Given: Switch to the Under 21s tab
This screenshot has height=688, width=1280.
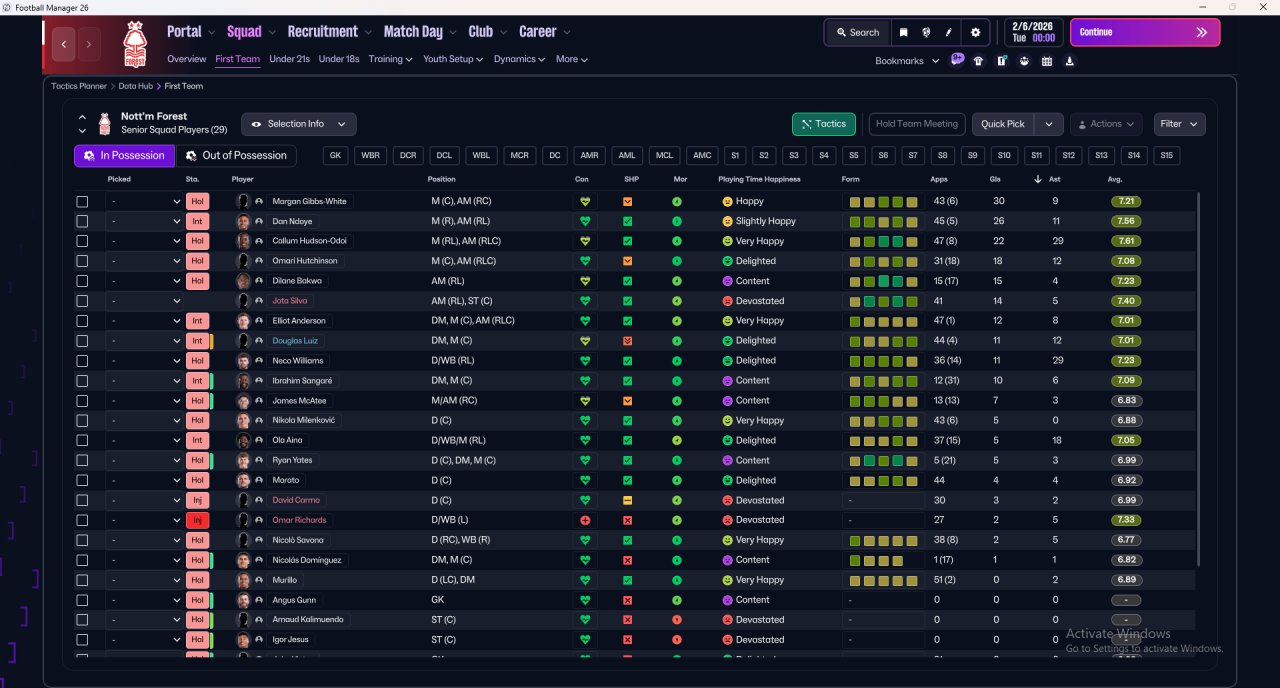Looking at the screenshot, I should [x=289, y=59].
